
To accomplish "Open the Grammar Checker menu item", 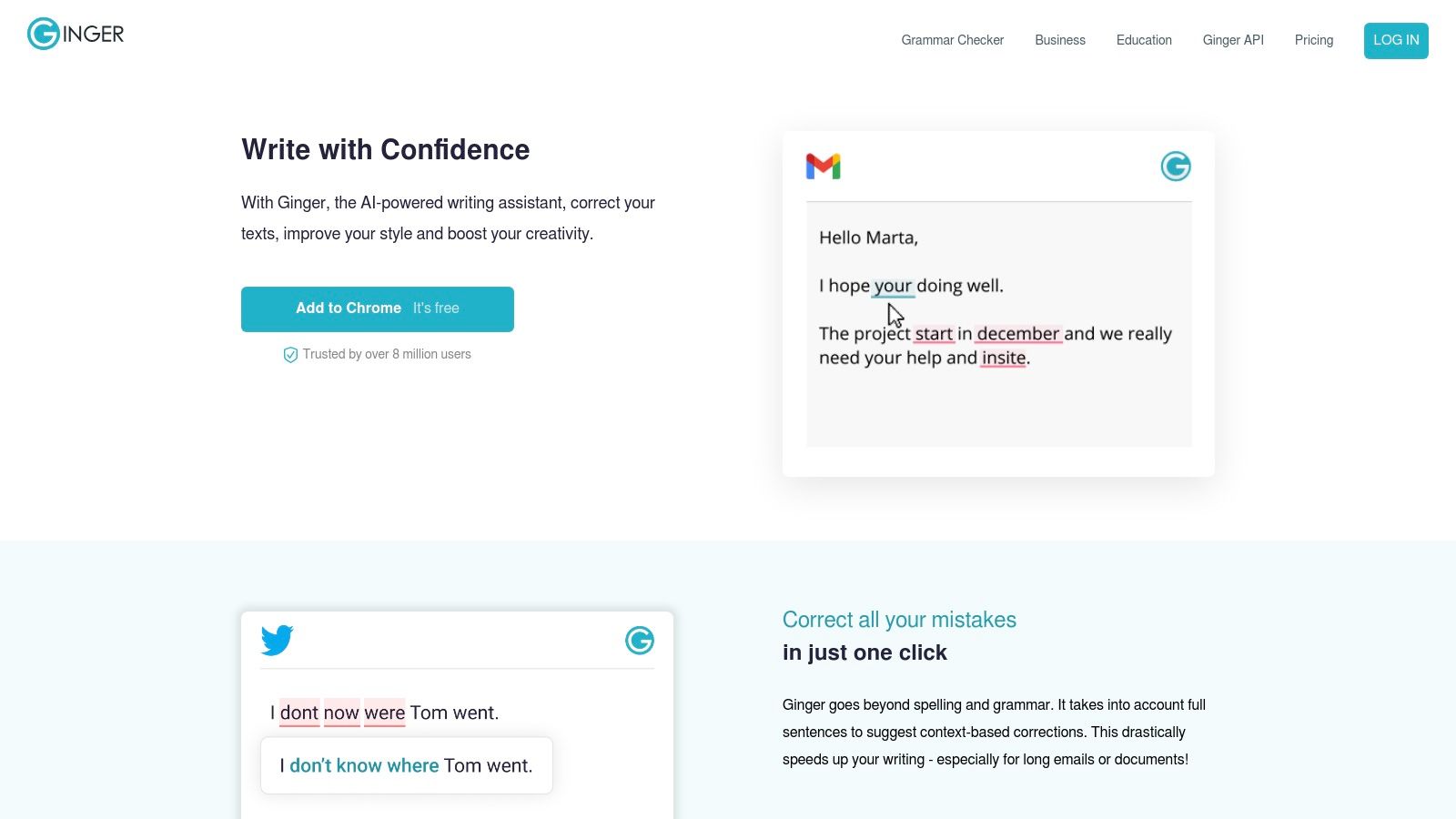I will tap(952, 40).
